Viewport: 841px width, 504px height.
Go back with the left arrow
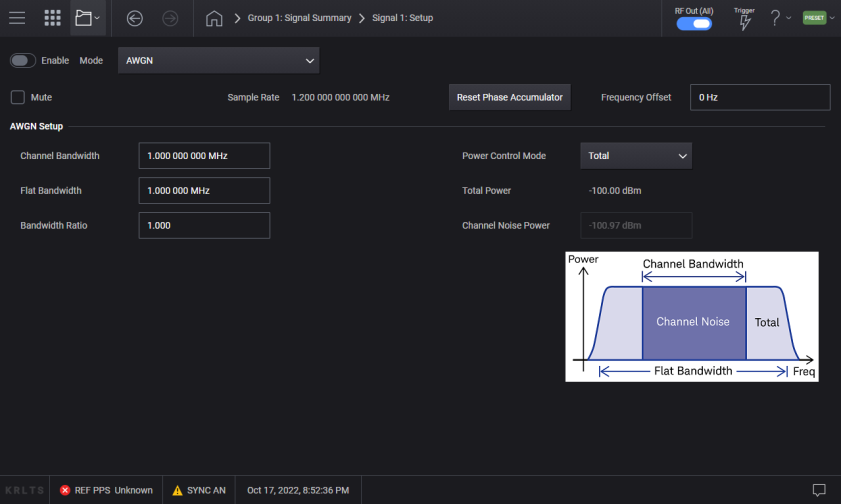coord(135,18)
